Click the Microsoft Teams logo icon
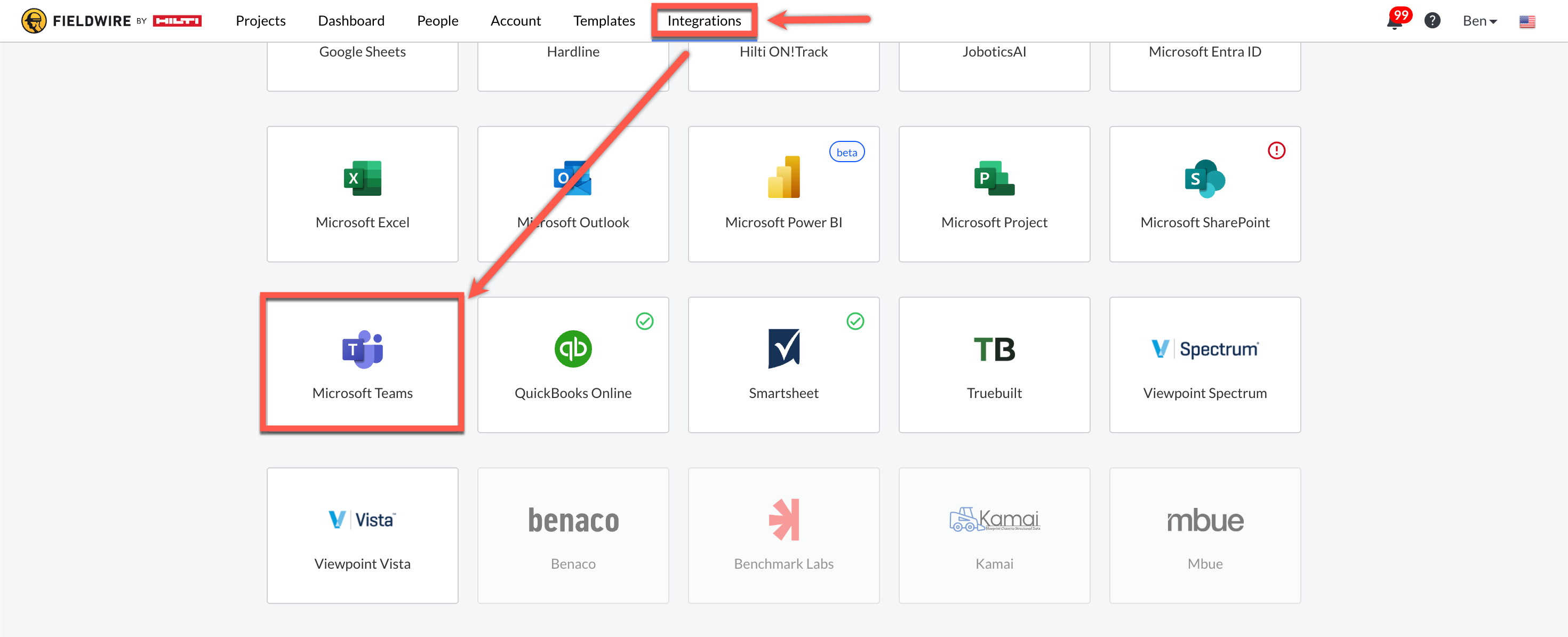The height and width of the screenshot is (637, 1568). click(x=362, y=349)
